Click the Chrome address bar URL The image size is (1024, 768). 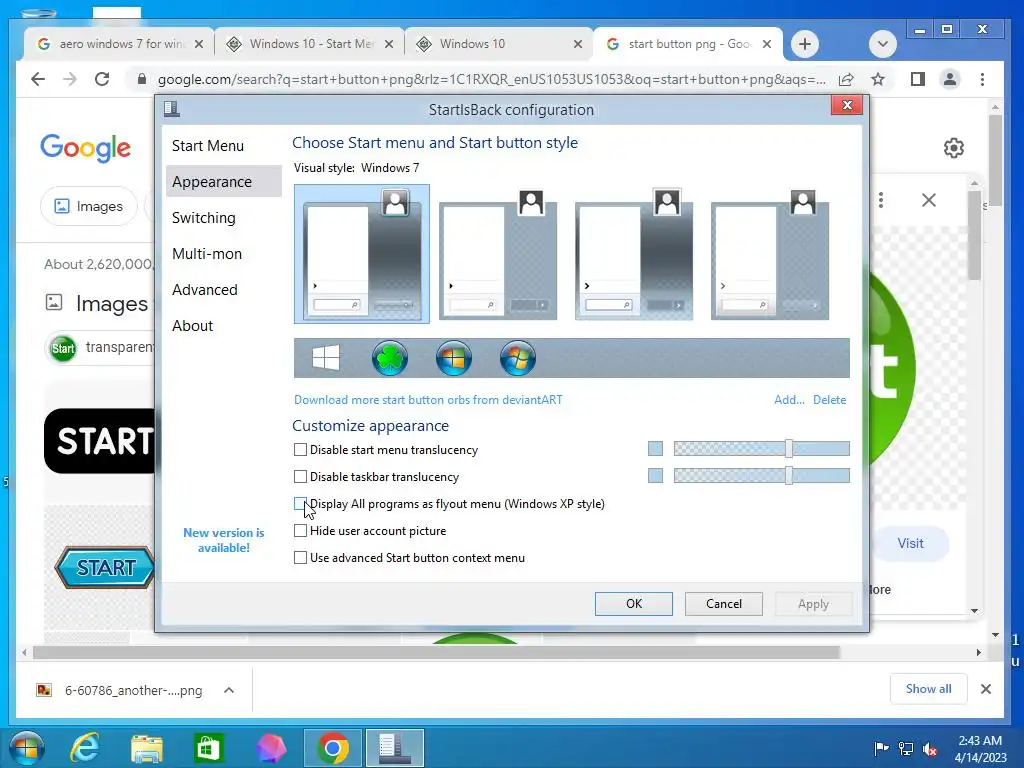[491, 79]
